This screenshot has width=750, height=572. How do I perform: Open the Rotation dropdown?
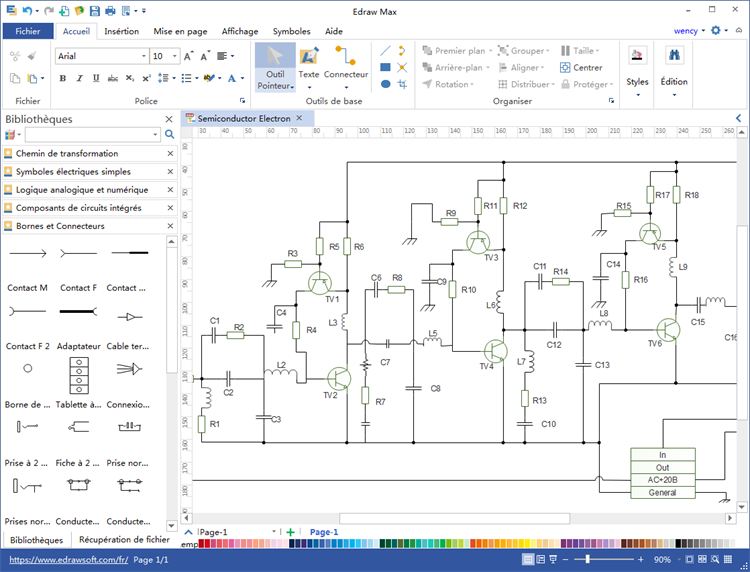(448, 84)
